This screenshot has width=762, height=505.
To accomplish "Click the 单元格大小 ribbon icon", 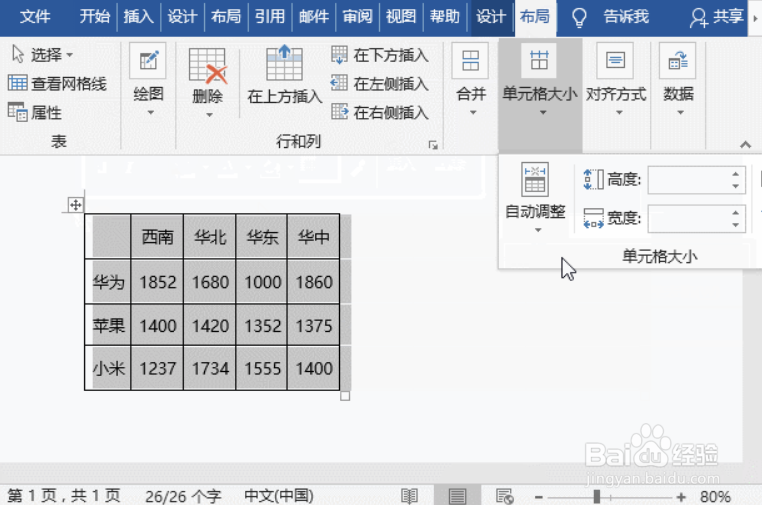I will 539,60.
